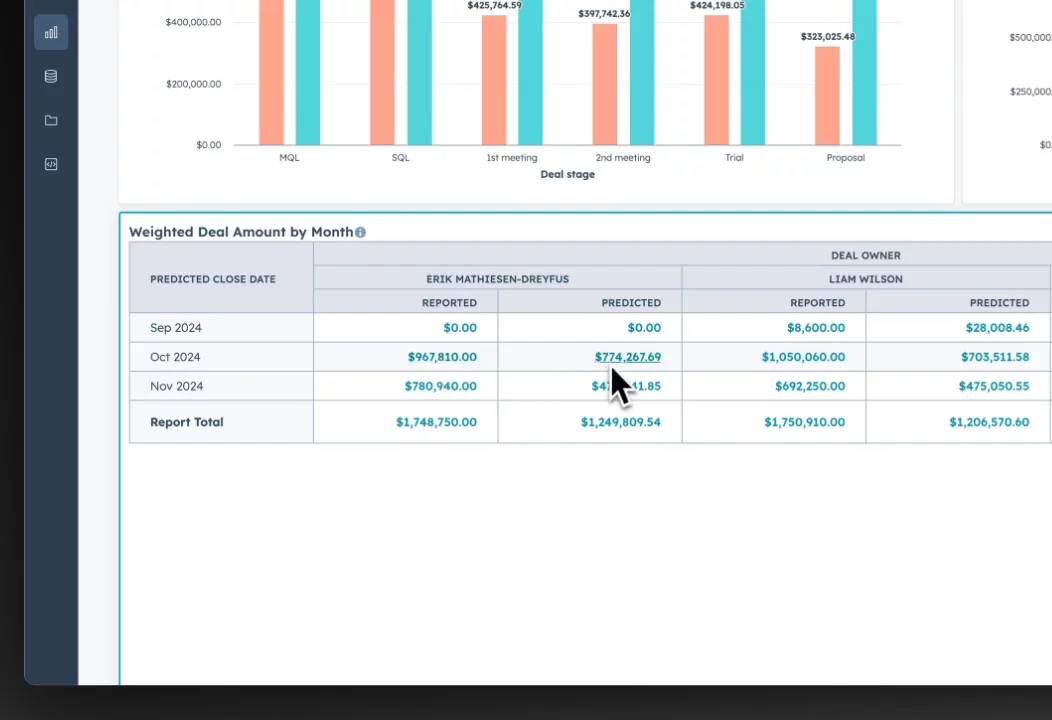The height and width of the screenshot is (720, 1052).
Task: Click the Predicted Close Date column header
Action: 213,279
